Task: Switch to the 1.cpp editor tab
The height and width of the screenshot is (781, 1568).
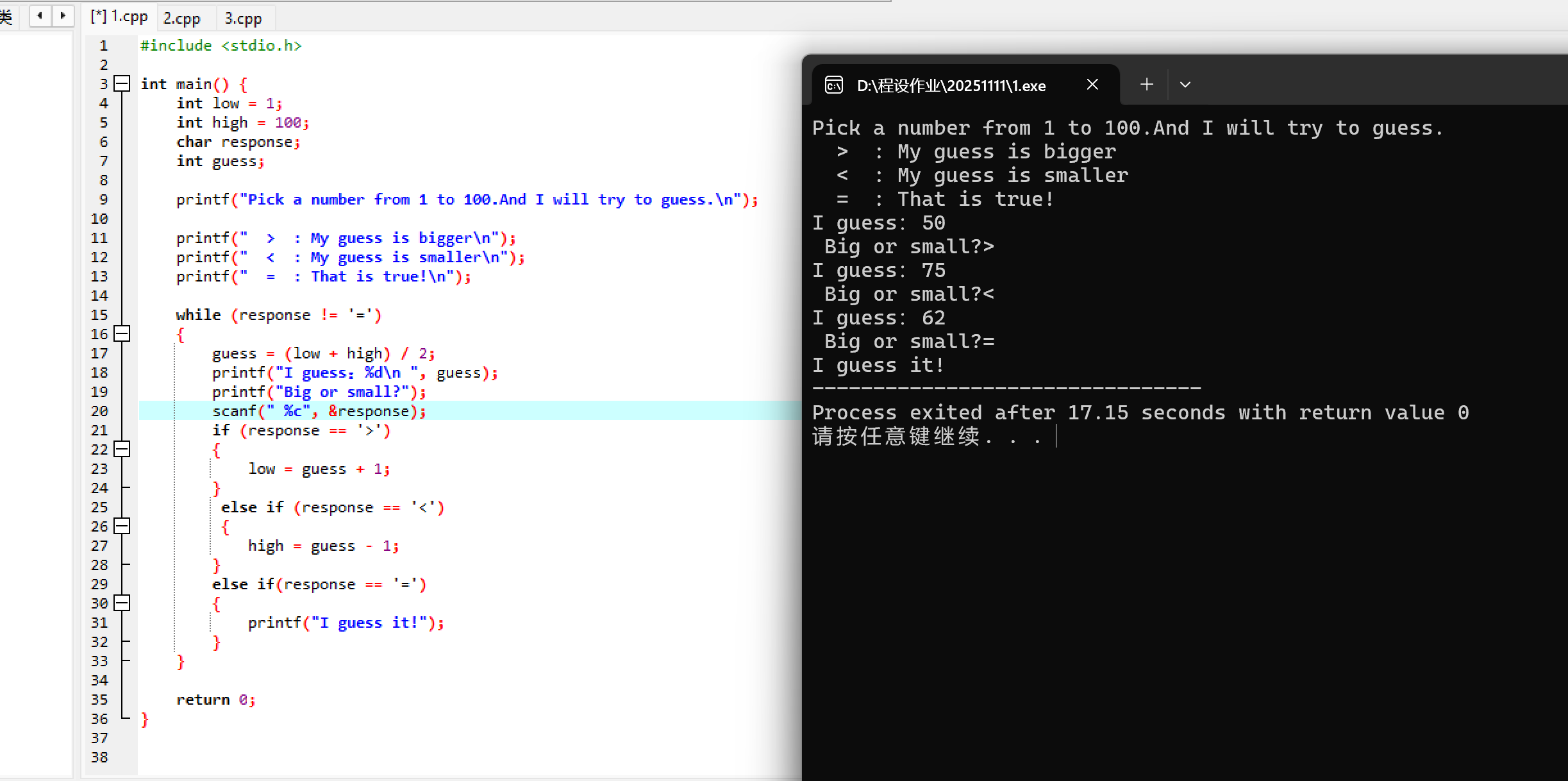Action: coord(119,17)
